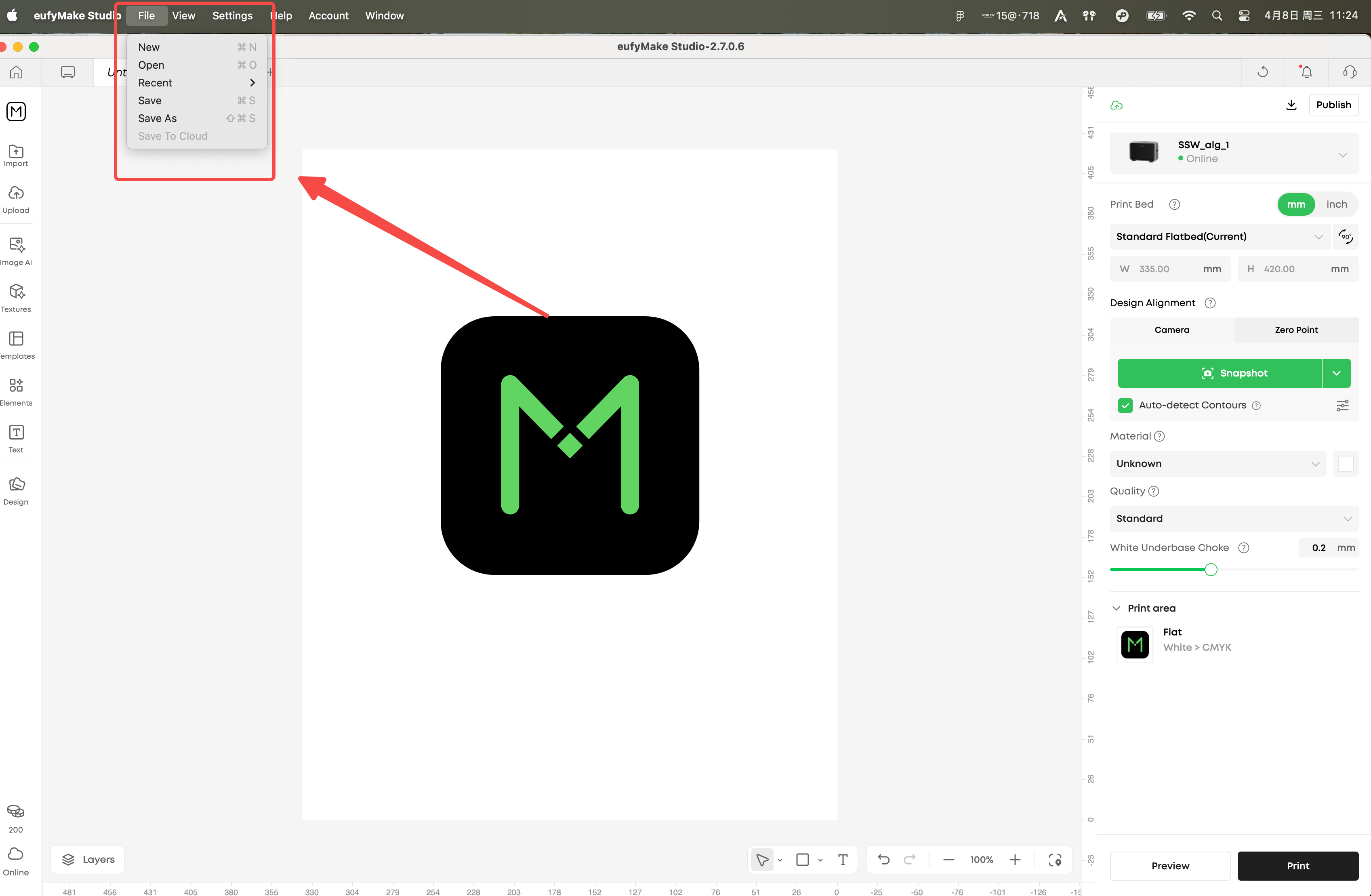Choose Save from the File menu
Viewport: 1371px width, 896px height.
196,101
